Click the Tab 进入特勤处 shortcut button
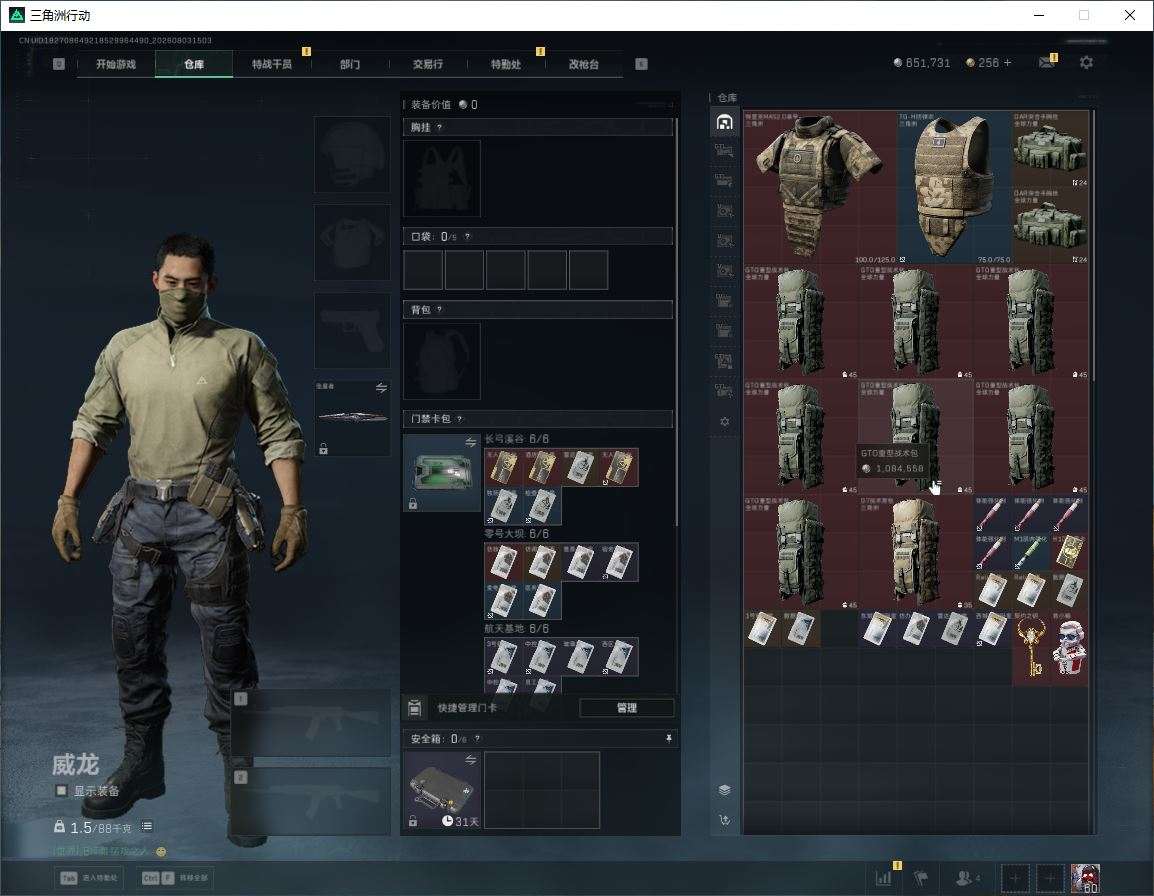Viewport: 1154px width, 896px height. point(88,878)
